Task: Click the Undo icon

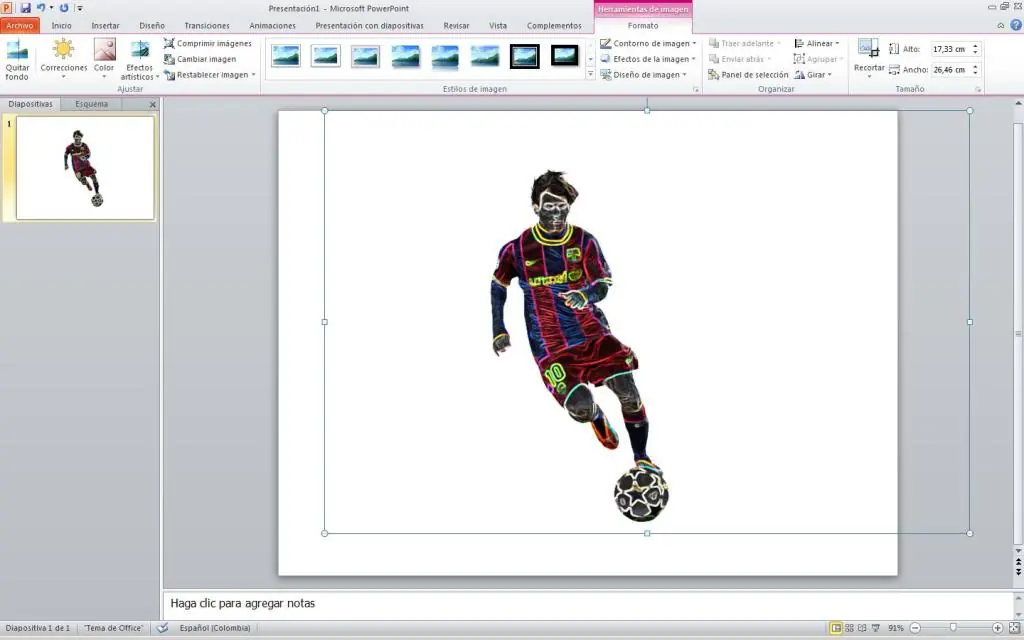Action: point(41,8)
